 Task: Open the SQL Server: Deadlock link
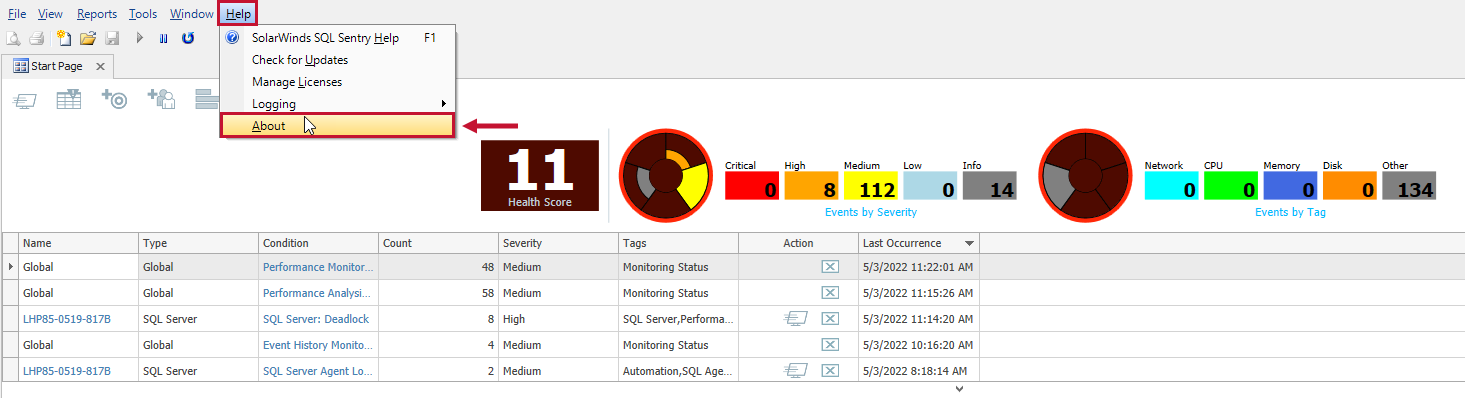click(x=316, y=319)
